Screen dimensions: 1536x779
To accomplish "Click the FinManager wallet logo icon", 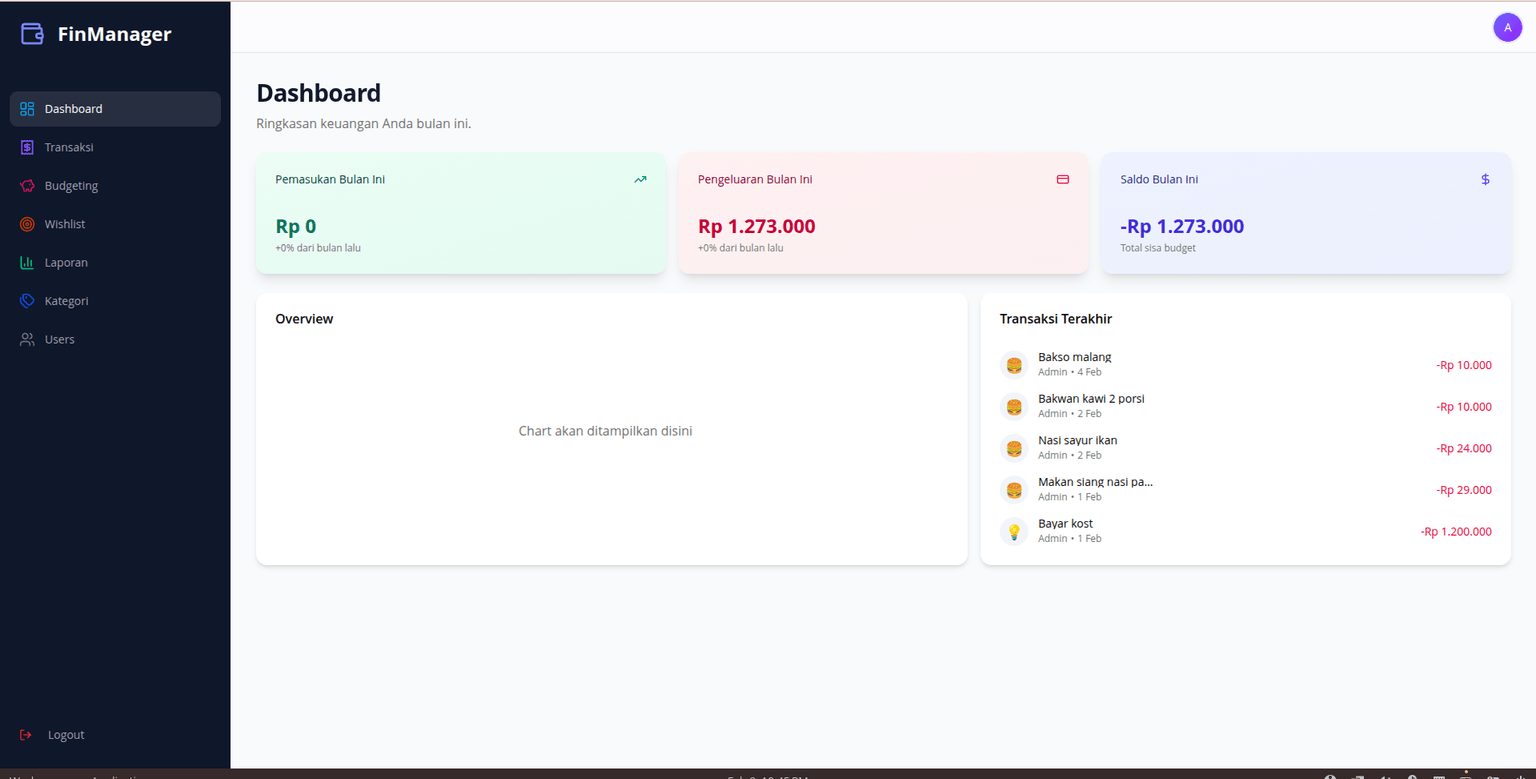I will coord(32,33).
